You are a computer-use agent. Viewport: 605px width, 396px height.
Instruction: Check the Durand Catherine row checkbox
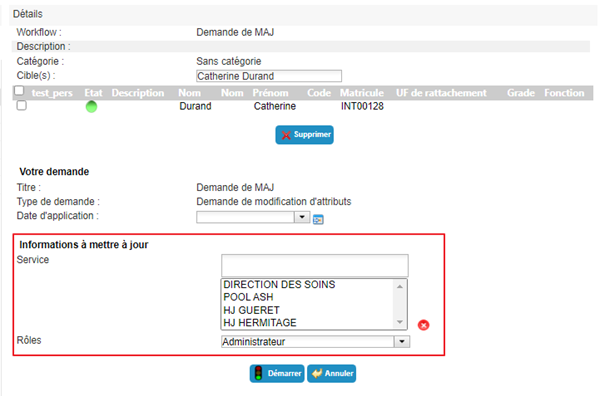pyautogui.click(x=22, y=105)
